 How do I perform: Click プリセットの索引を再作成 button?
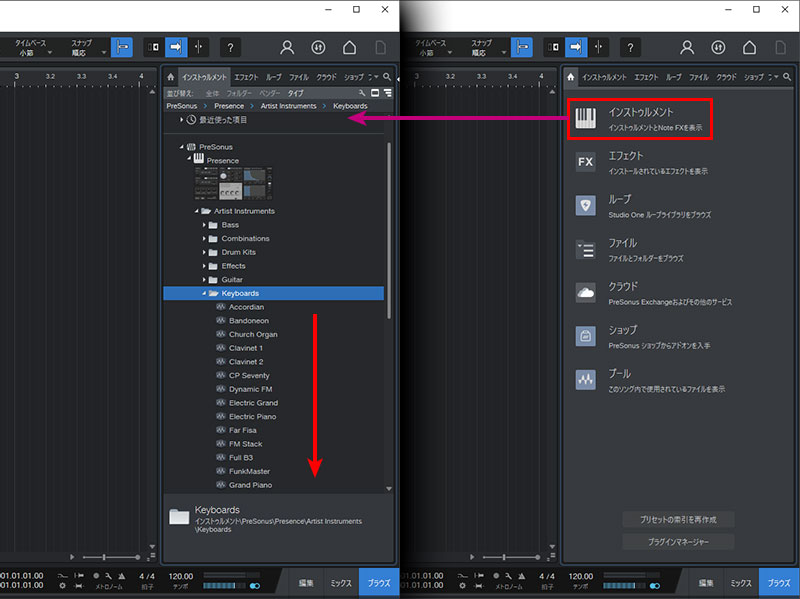click(x=678, y=519)
